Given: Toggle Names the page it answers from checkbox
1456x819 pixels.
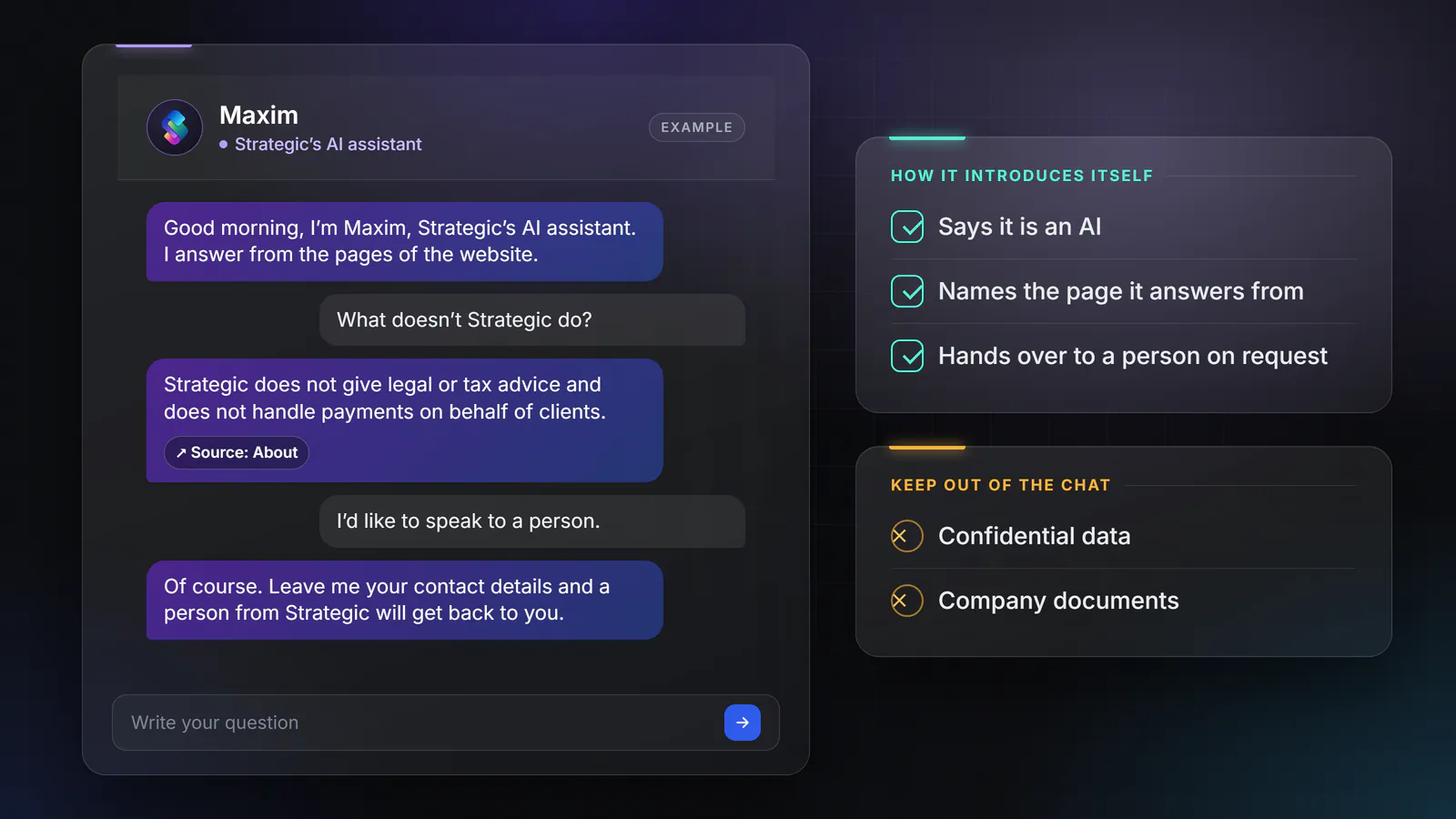Looking at the screenshot, I should click(x=907, y=291).
